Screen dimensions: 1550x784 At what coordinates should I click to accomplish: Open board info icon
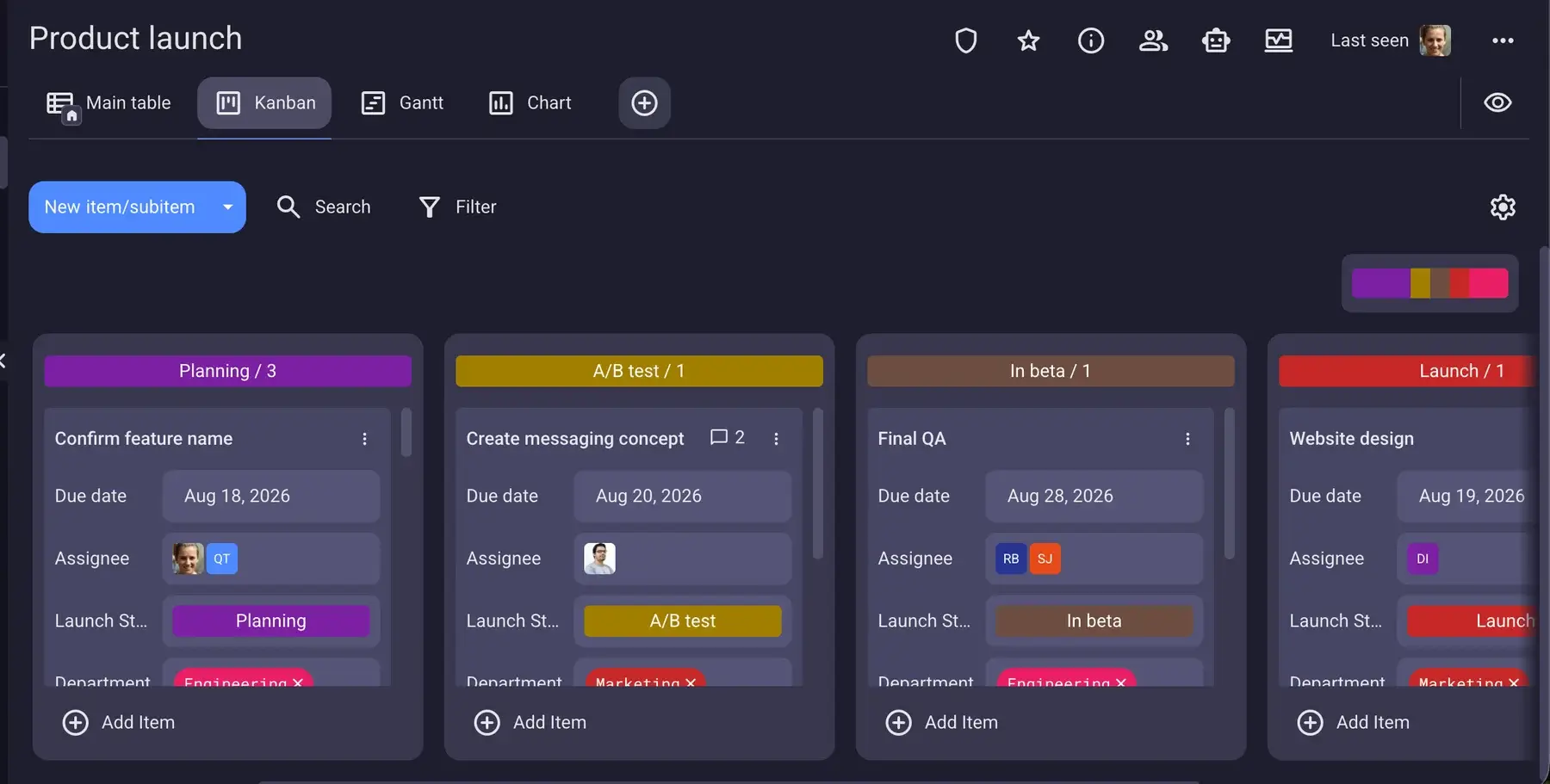pos(1091,40)
